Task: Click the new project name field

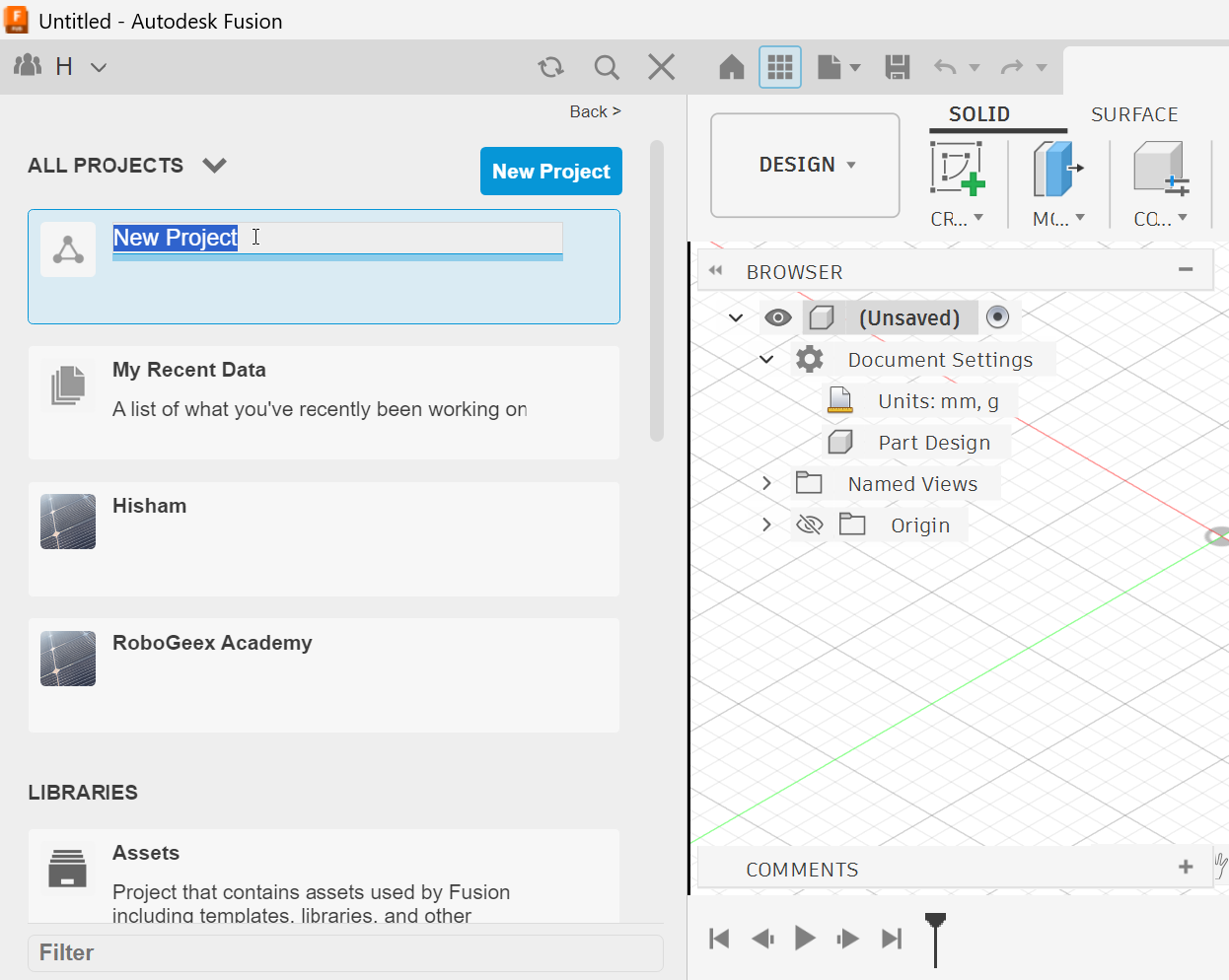Action: 337,238
